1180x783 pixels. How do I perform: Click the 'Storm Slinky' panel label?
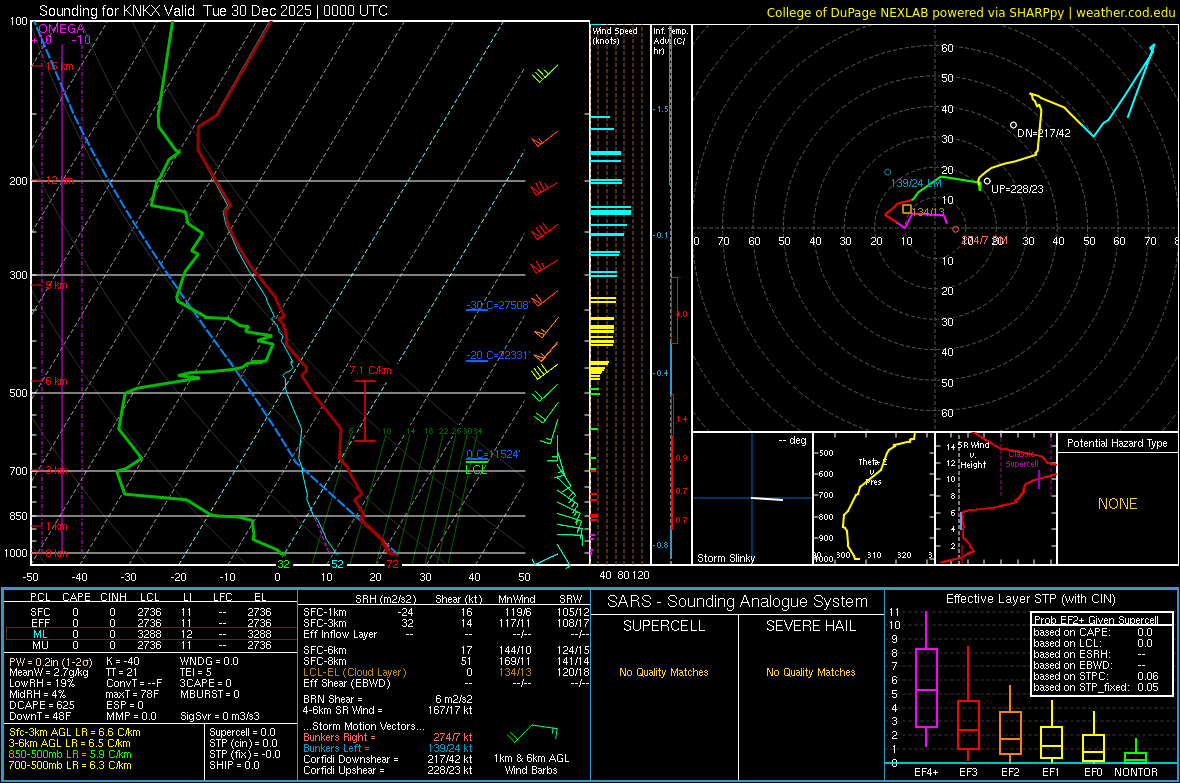[725, 558]
